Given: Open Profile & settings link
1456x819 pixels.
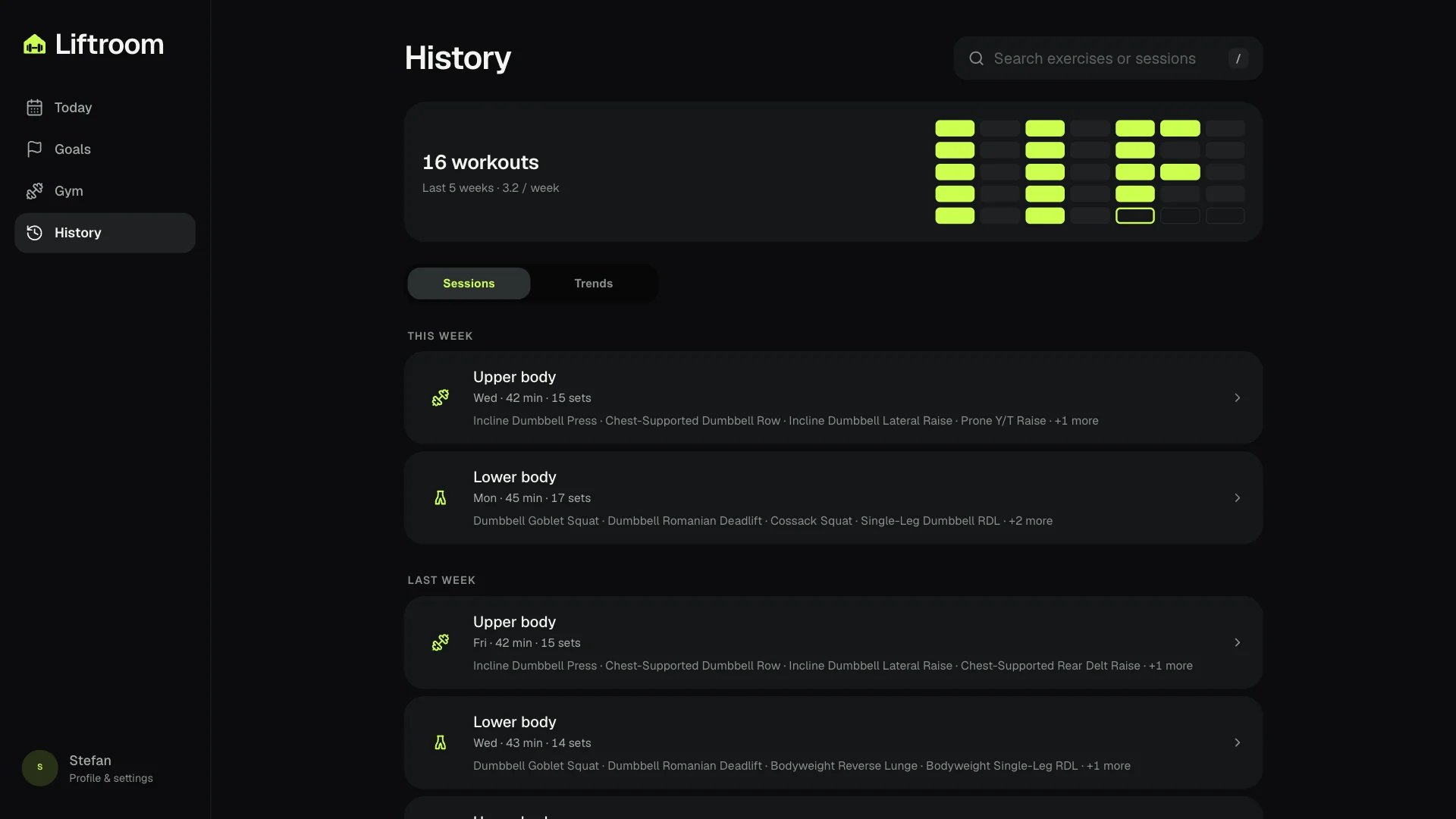Looking at the screenshot, I should [111, 778].
